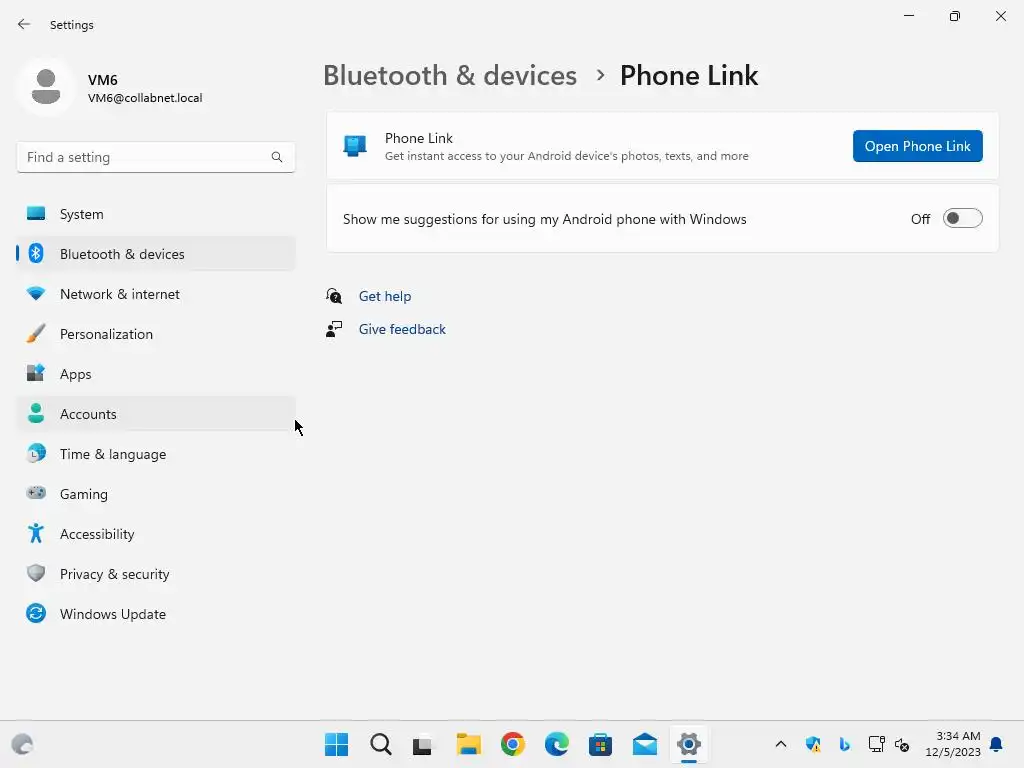Open Windows Security tray icon
1024x768 pixels.
[813, 744]
